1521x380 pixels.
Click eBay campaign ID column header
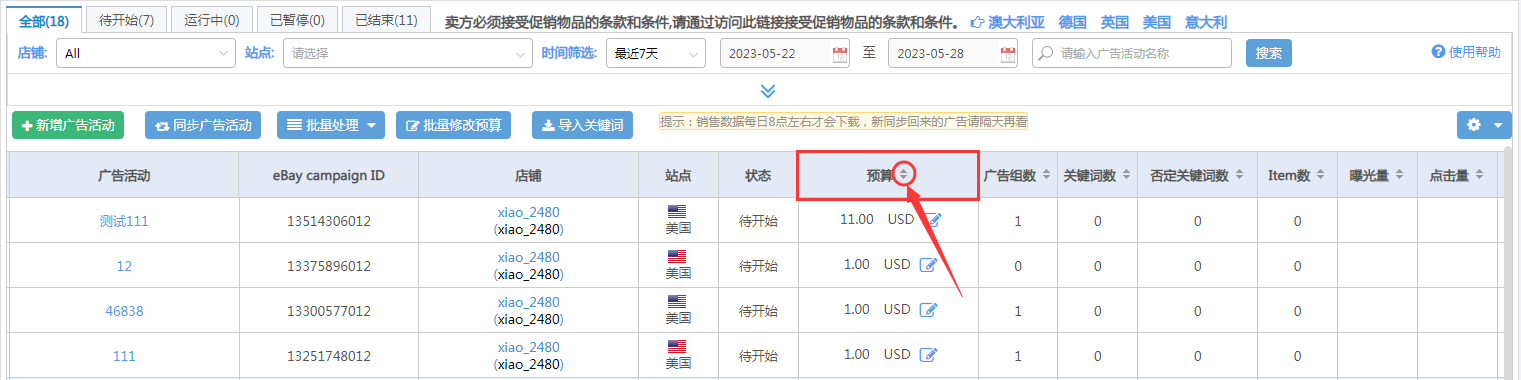329,175
